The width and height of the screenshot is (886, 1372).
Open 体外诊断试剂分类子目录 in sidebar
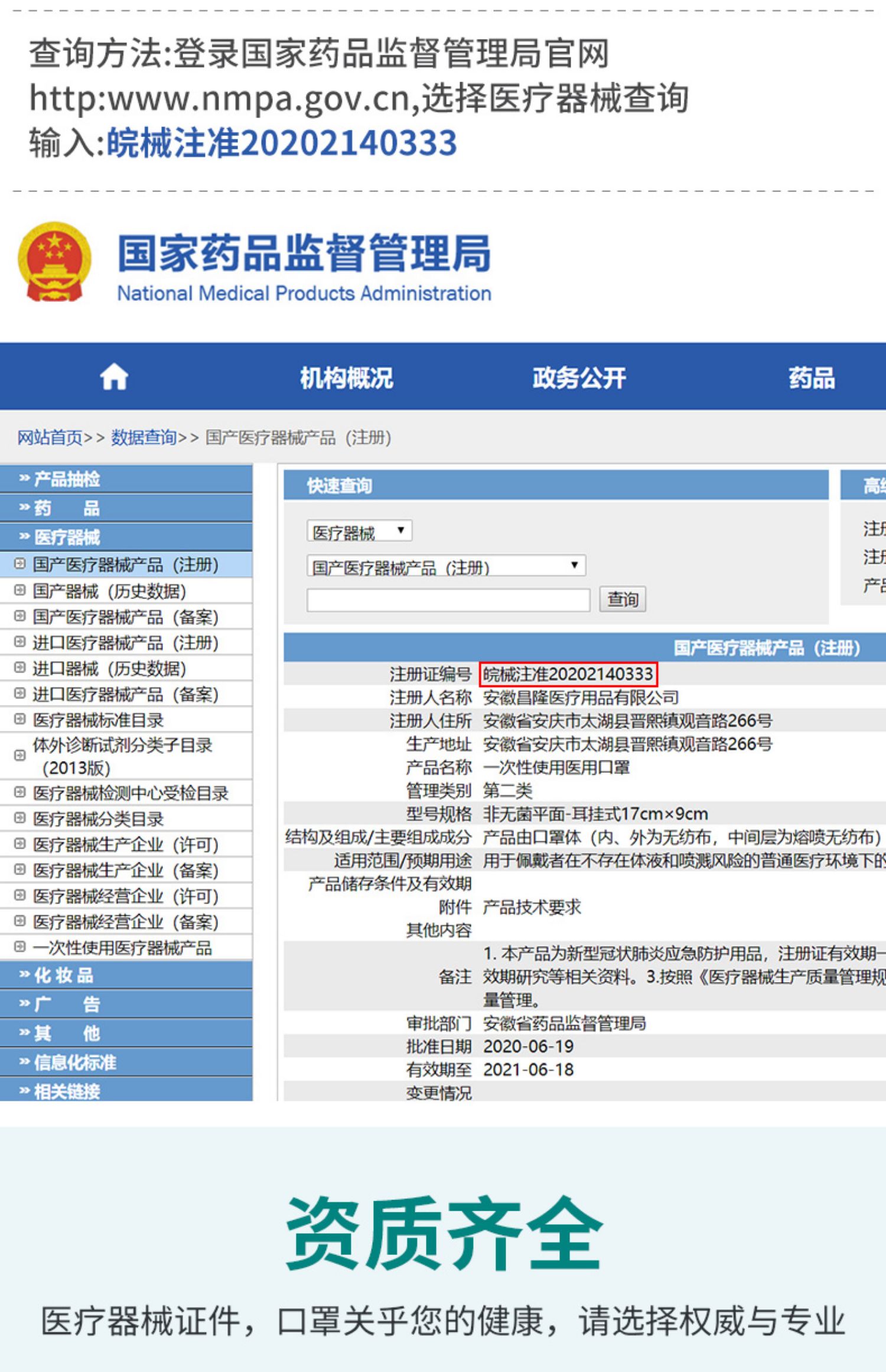click(122, 756)
